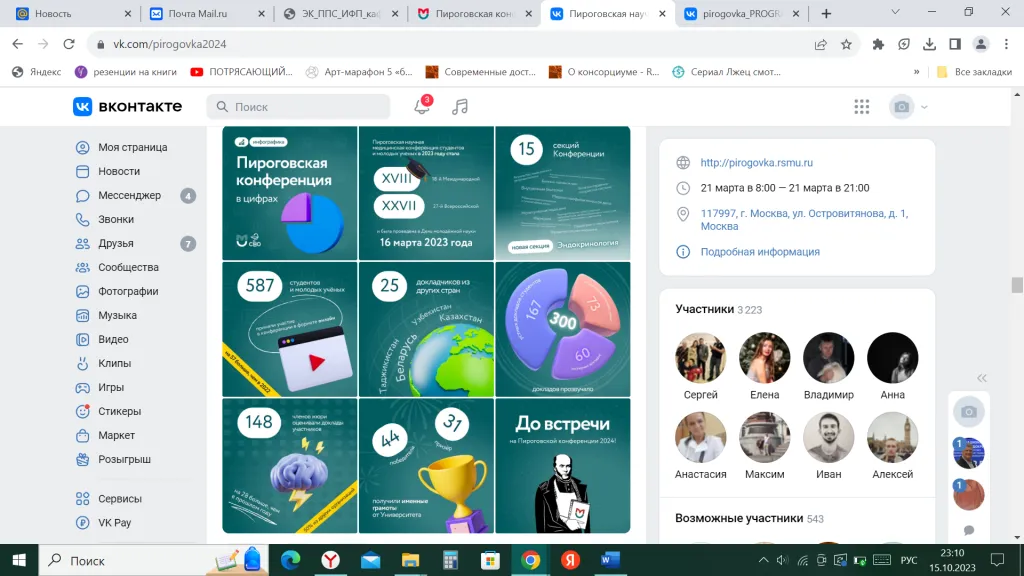Open the Chrome profile avatar button
Image resolution: width=1024 pixels, height=576 pixels.
point(981,44)
